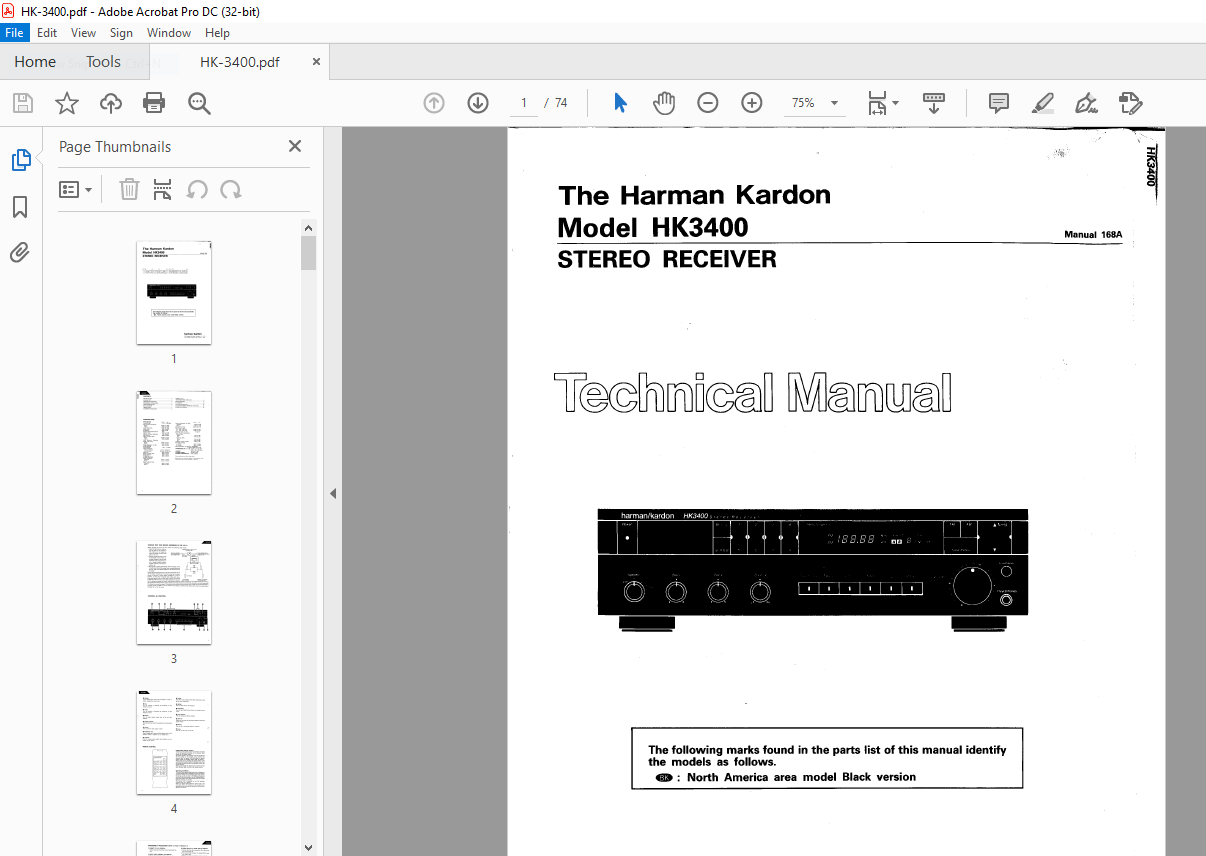The image size is (1206, 856).
Task: Activate the Hand pan tool
Action: (665, 103)
